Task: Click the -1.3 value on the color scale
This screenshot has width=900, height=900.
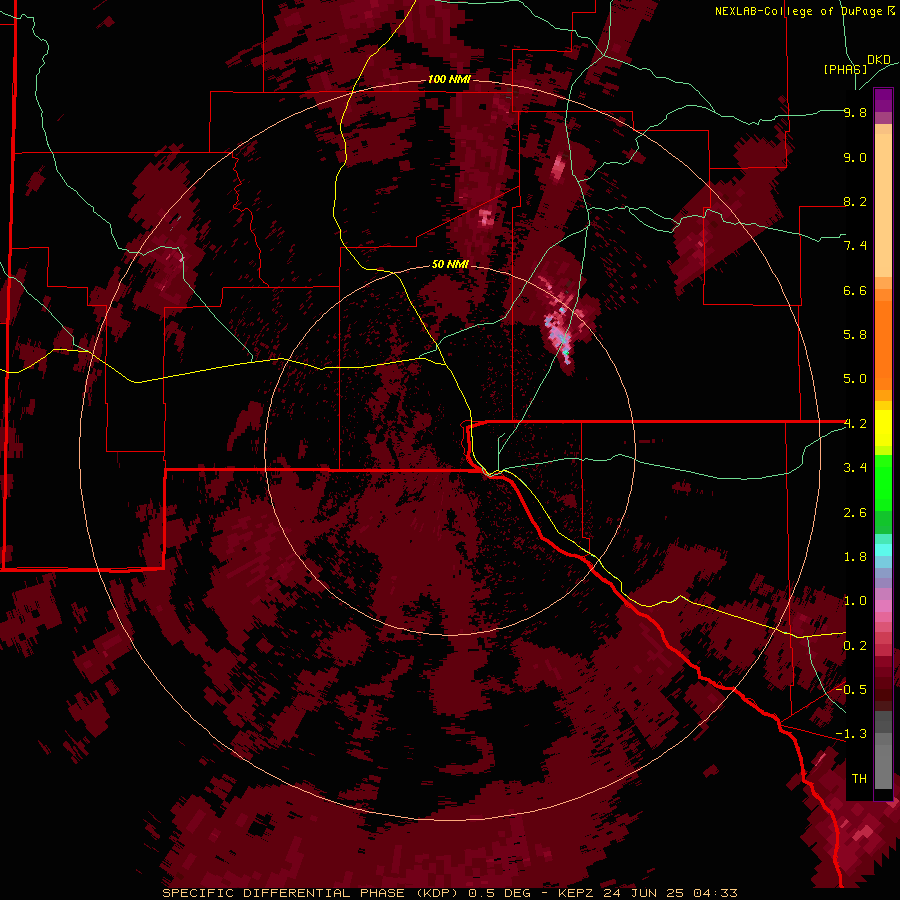Action: pos(851,734)
